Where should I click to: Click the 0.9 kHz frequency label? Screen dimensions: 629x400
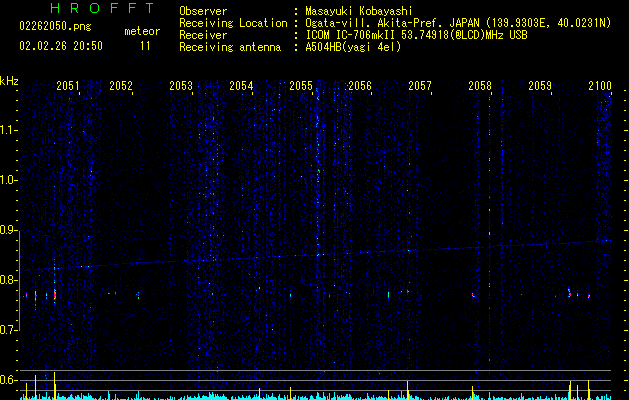coord(7,230)
